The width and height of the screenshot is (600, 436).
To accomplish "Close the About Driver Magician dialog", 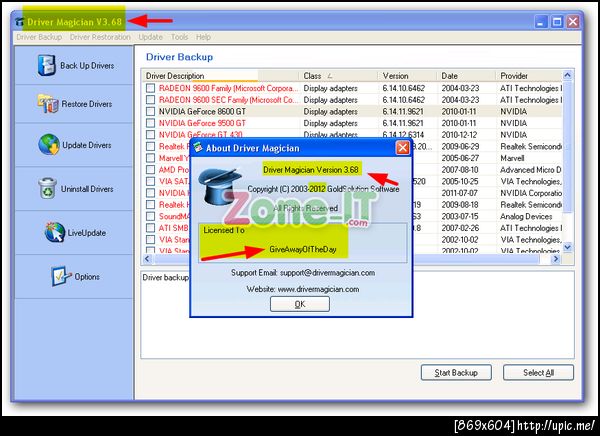I will [x=403, y=147].
